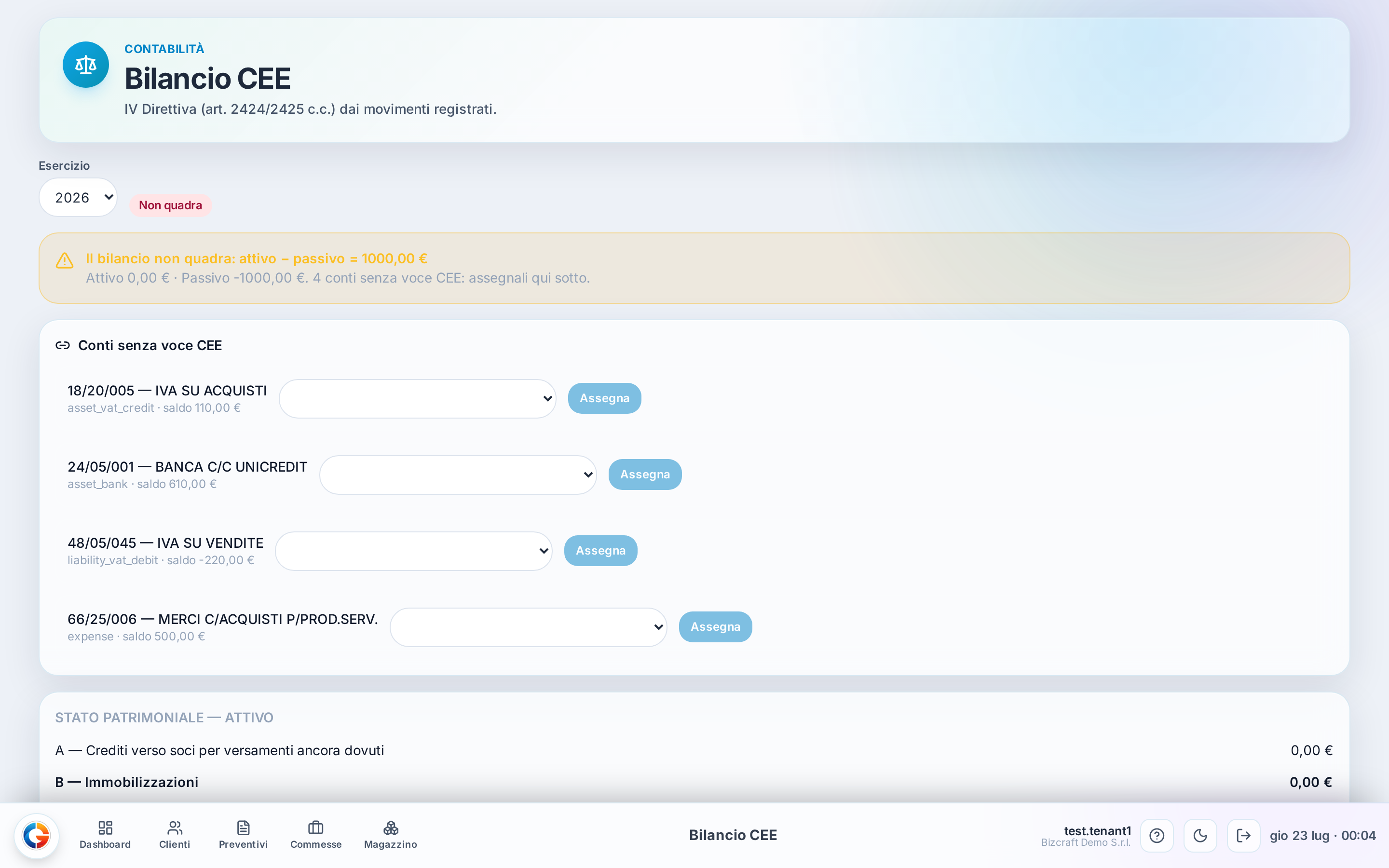
Task: Open Preventivi label in bottom navigation
Action: [x=244, y=844]
